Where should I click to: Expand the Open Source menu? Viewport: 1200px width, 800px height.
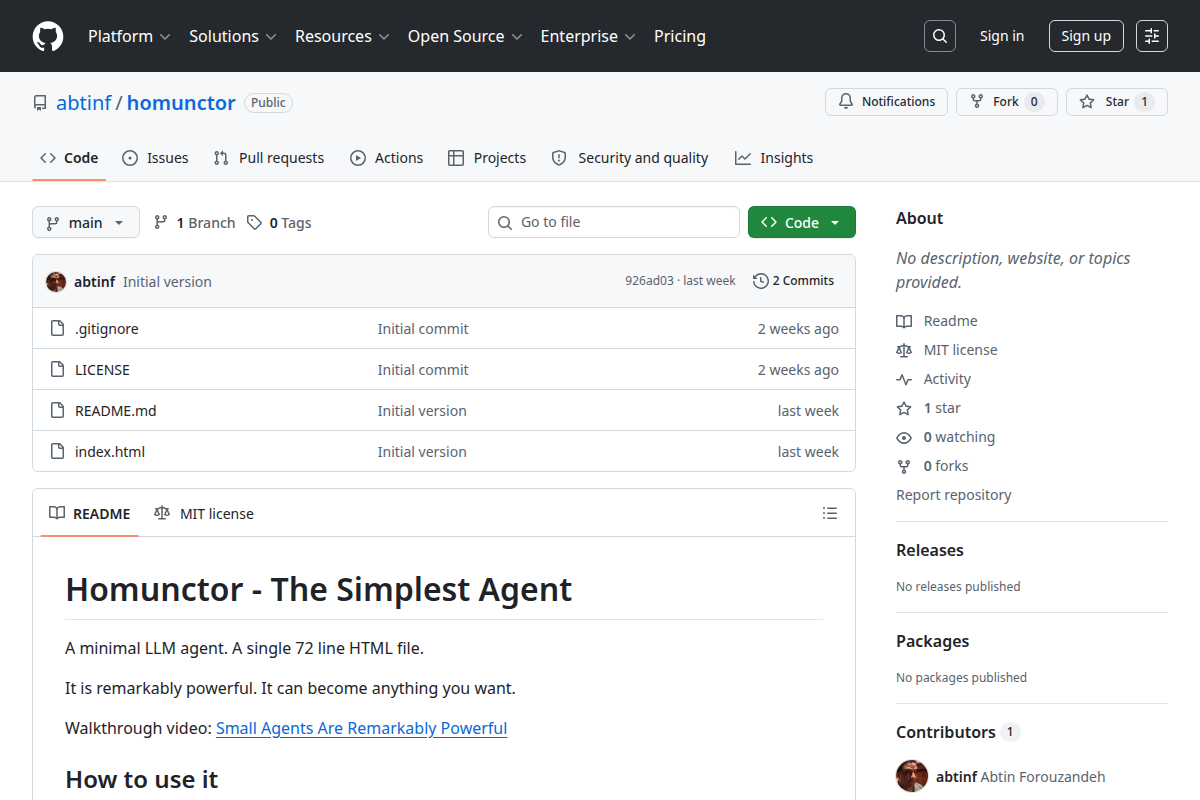pos(465,36)
